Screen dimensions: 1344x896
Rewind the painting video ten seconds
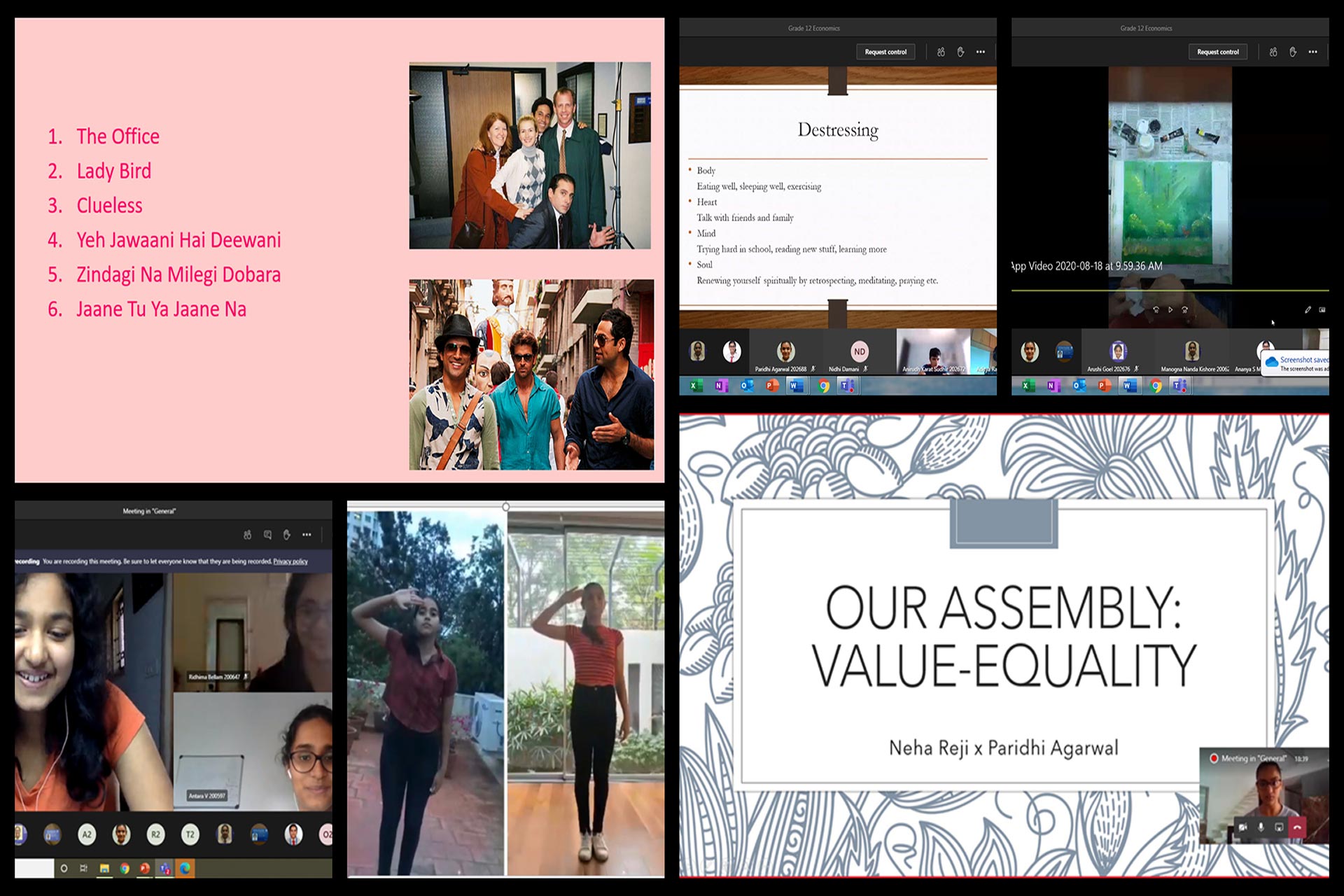[1156, 309]
